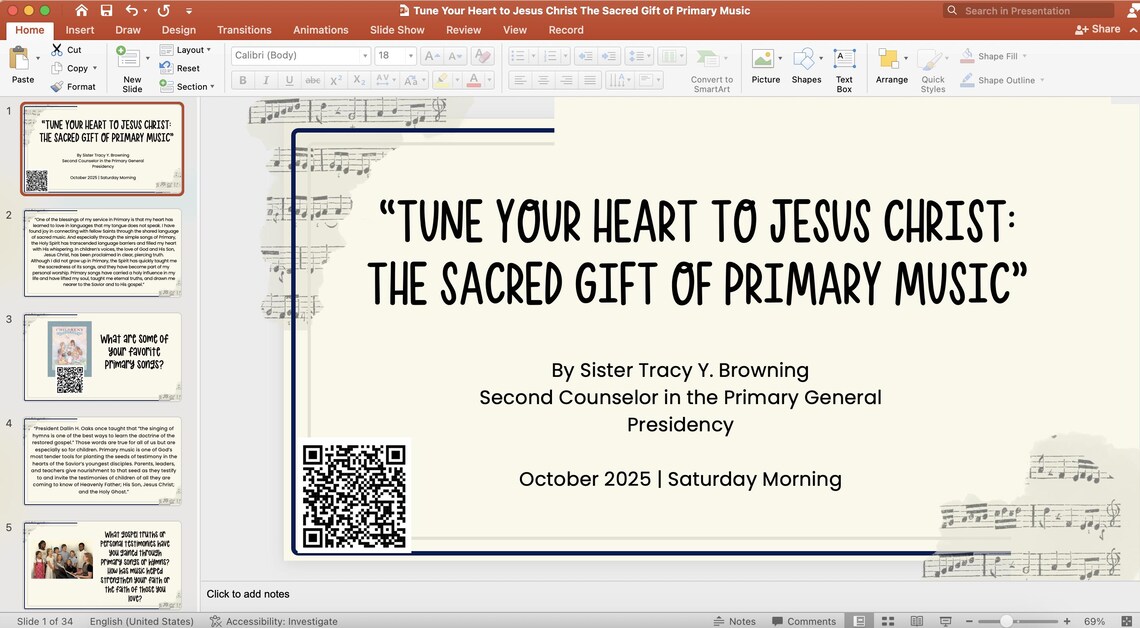Open the Slide Show tab

pos(397,30)
